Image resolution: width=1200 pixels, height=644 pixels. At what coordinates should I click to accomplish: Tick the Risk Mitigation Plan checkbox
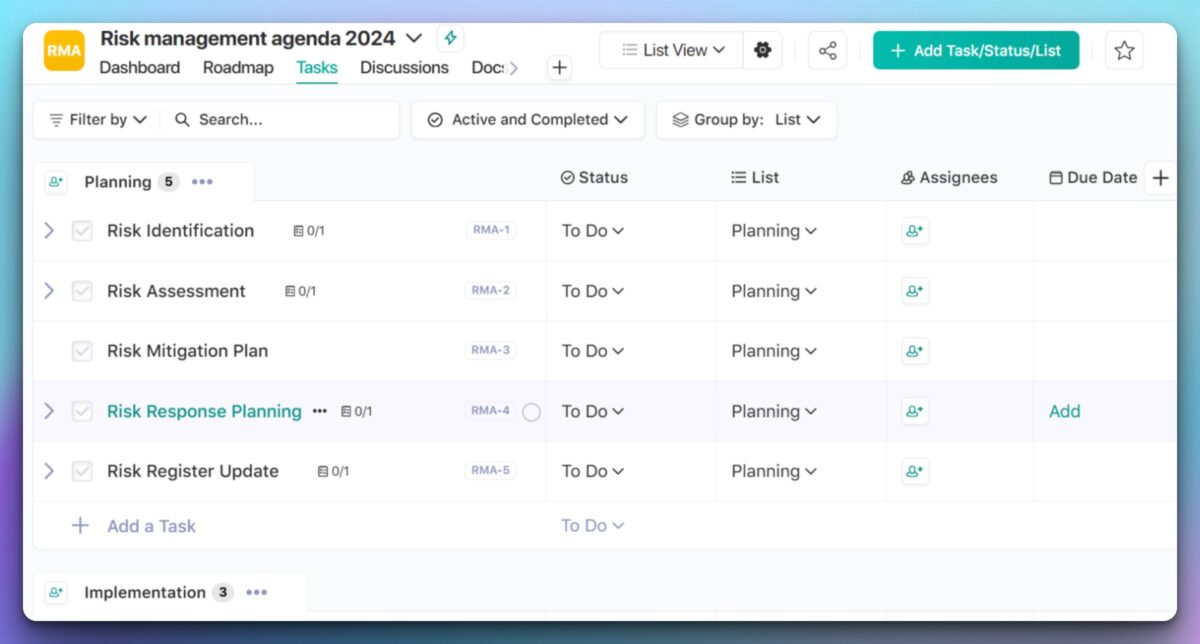[81, 351]
